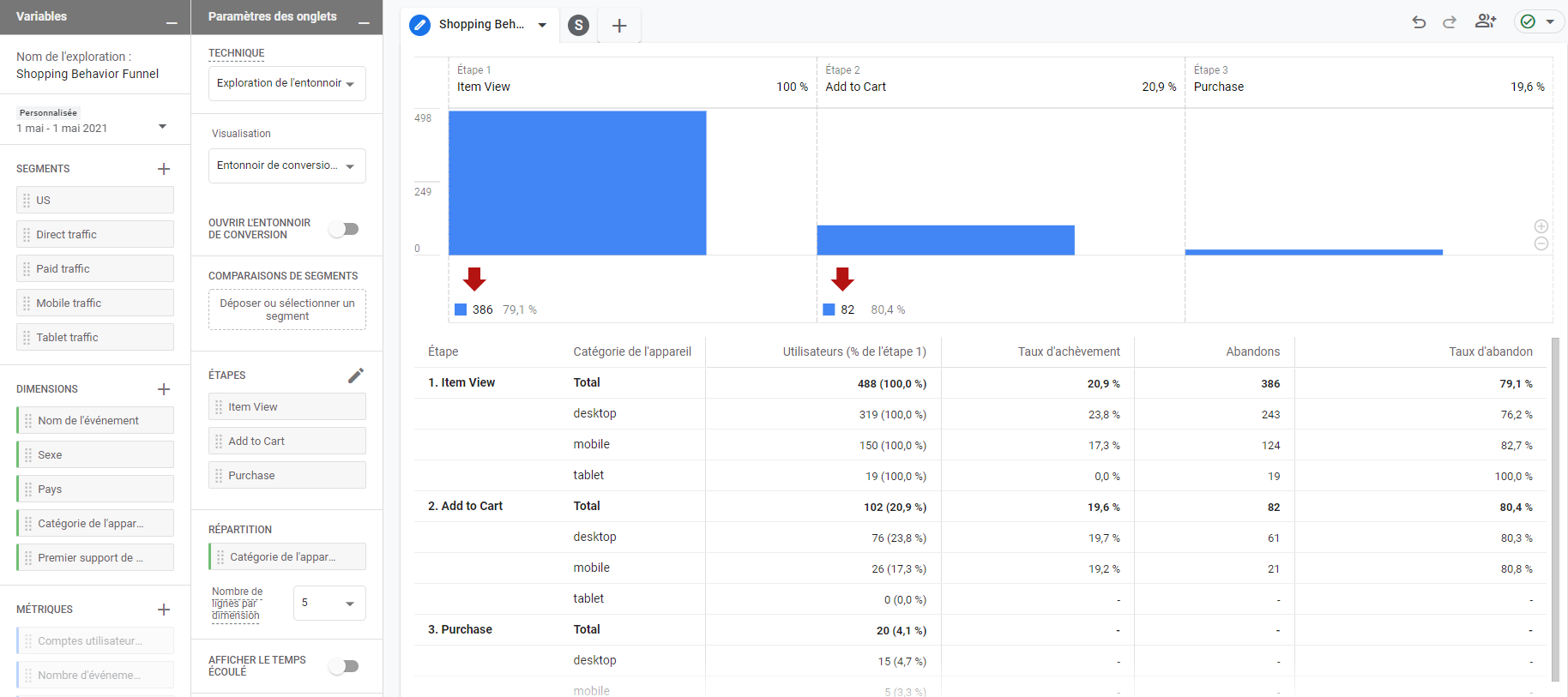The width and height of the screenshot is (1568, 697).
Task: Enable the show elapsed time toggle
Action: click(x=344, y=666)
